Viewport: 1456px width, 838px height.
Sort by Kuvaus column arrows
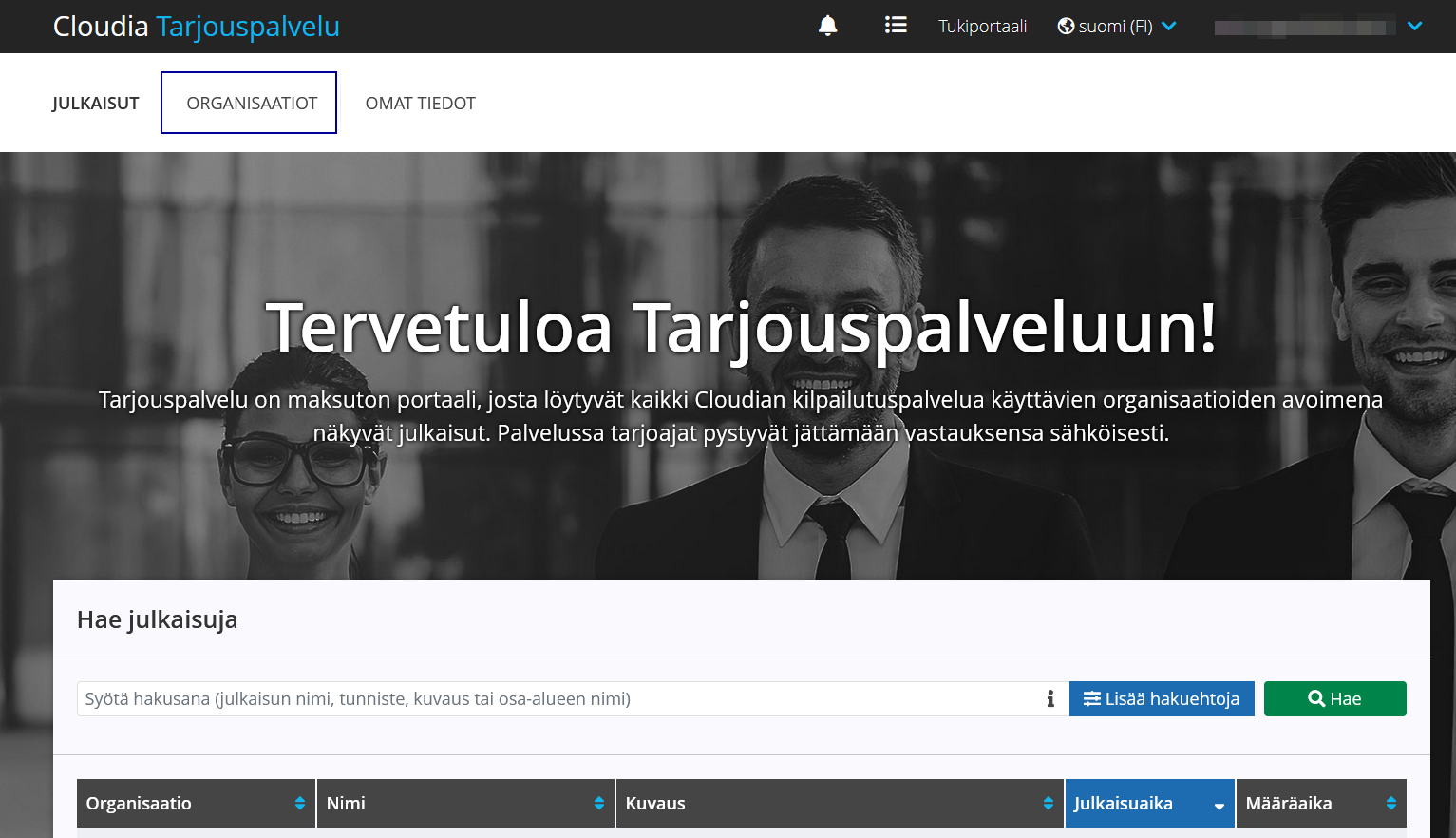click(x=1049, y=804)
